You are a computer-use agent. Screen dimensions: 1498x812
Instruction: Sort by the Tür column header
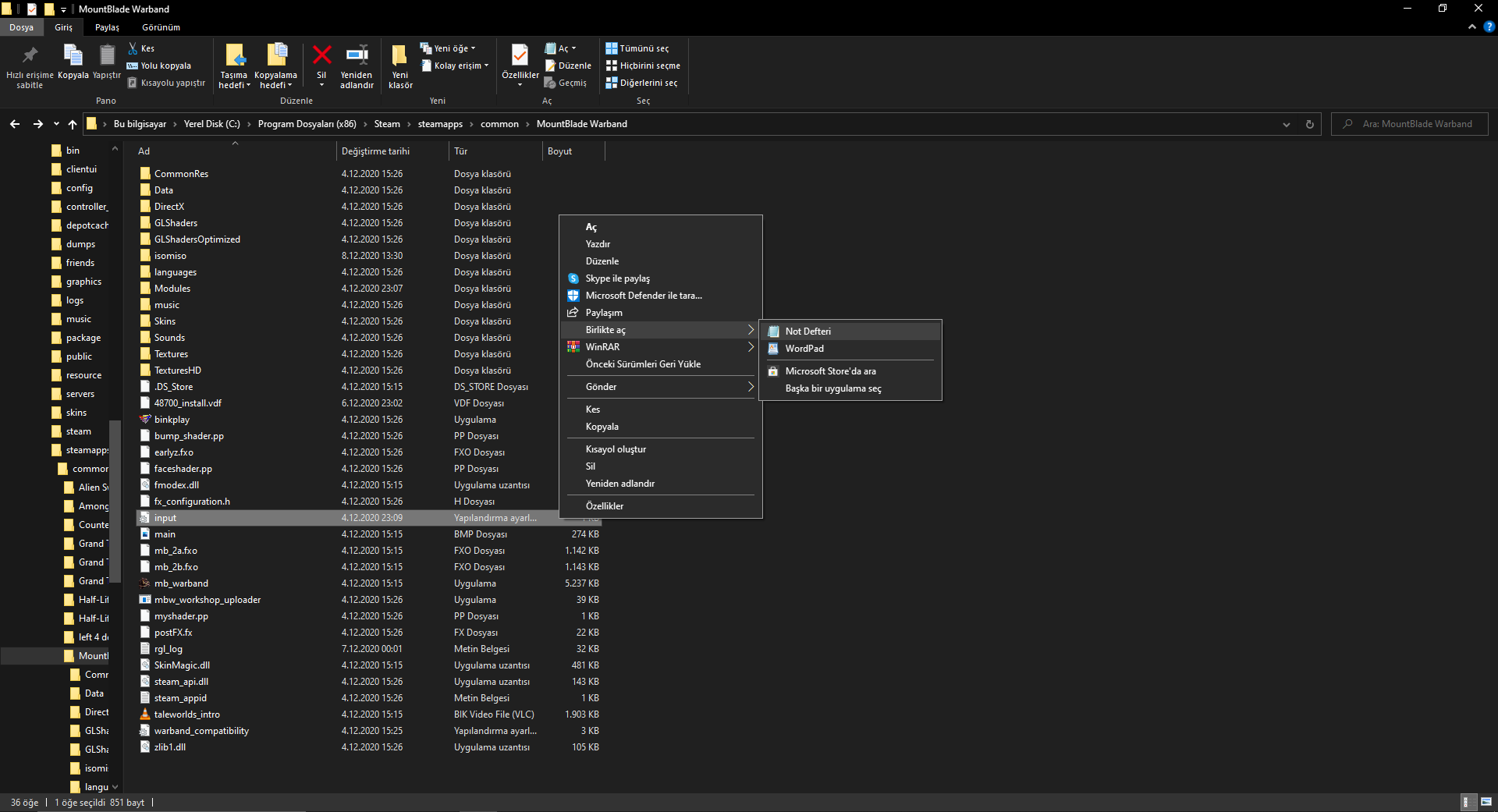click(495, 151)
